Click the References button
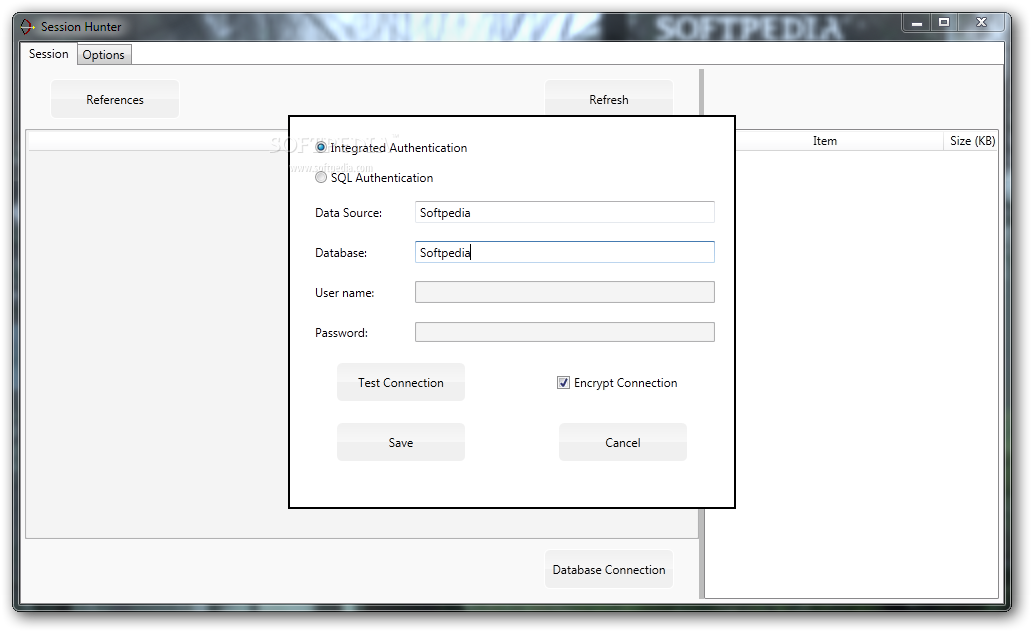1032x632 pixels. [x=115, y=99]
